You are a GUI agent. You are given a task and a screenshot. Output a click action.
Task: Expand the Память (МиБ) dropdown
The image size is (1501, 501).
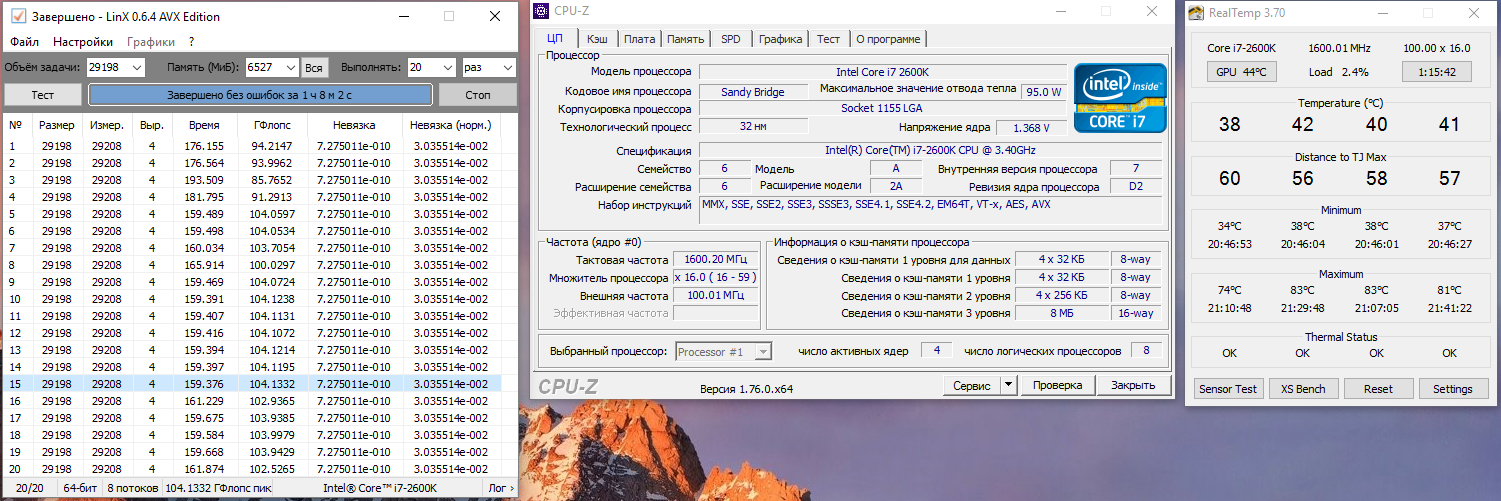click(291, 67)
